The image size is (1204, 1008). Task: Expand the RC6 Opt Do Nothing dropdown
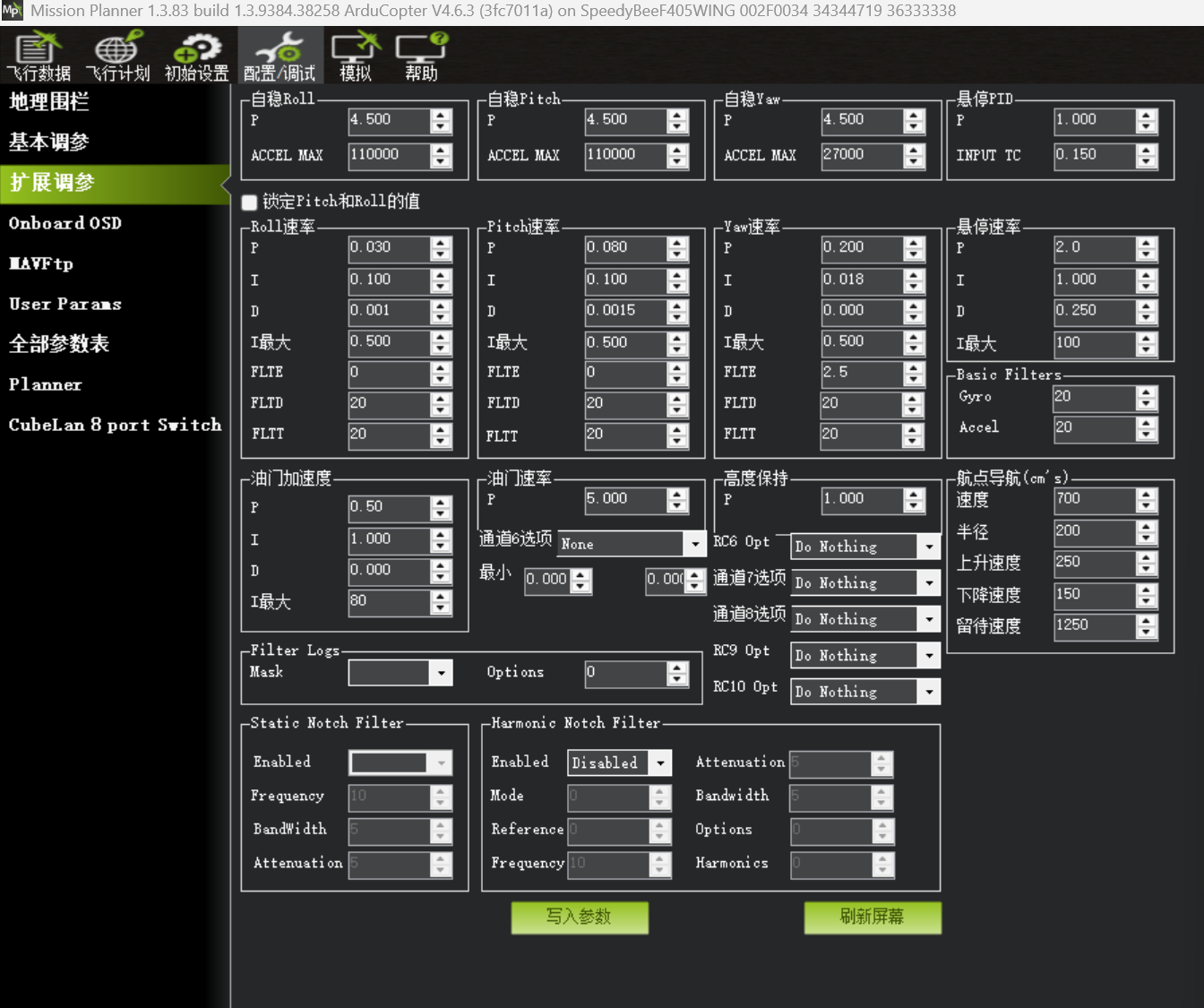click(x=929, y=547)
